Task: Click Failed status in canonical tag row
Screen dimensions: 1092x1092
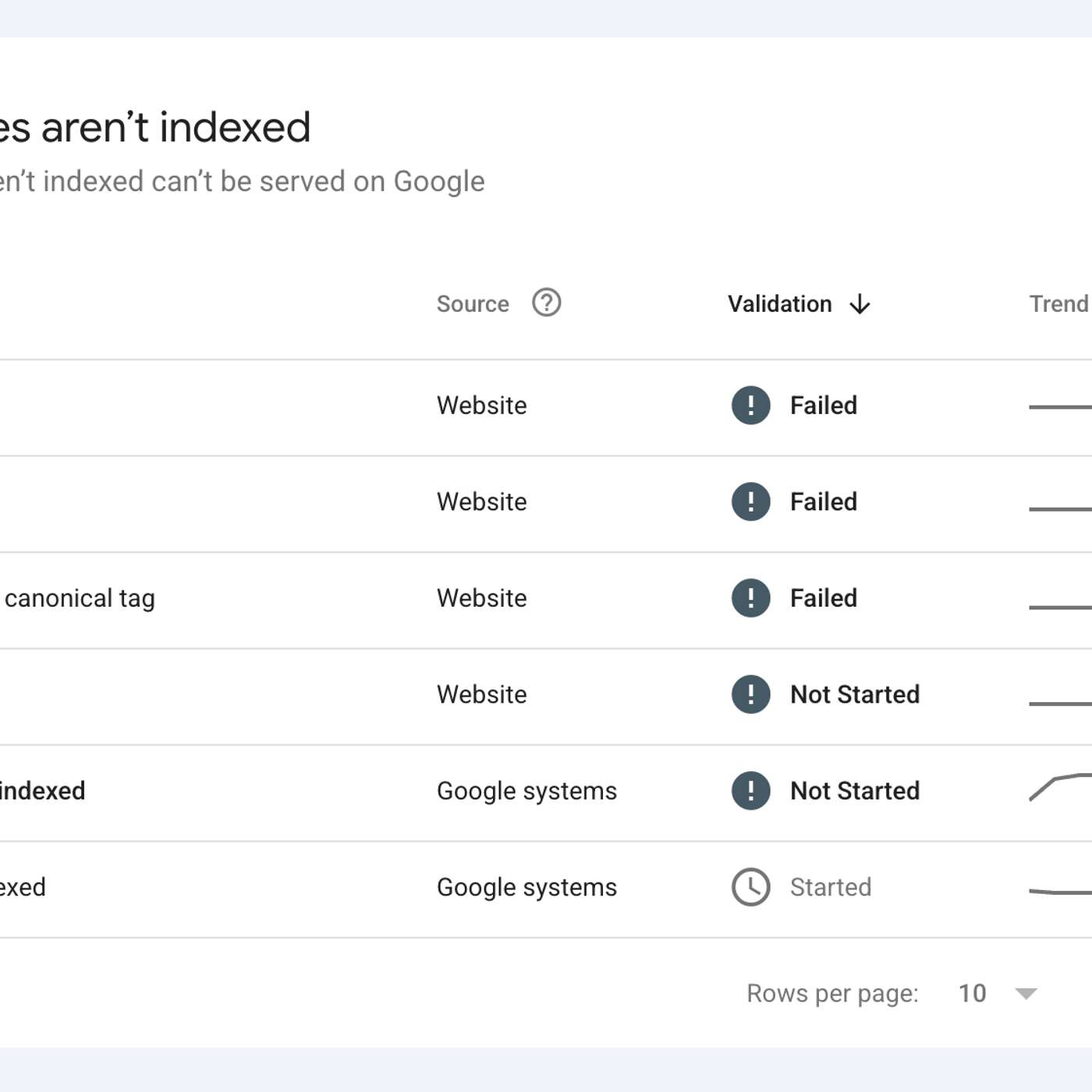Action: [824, 598]
